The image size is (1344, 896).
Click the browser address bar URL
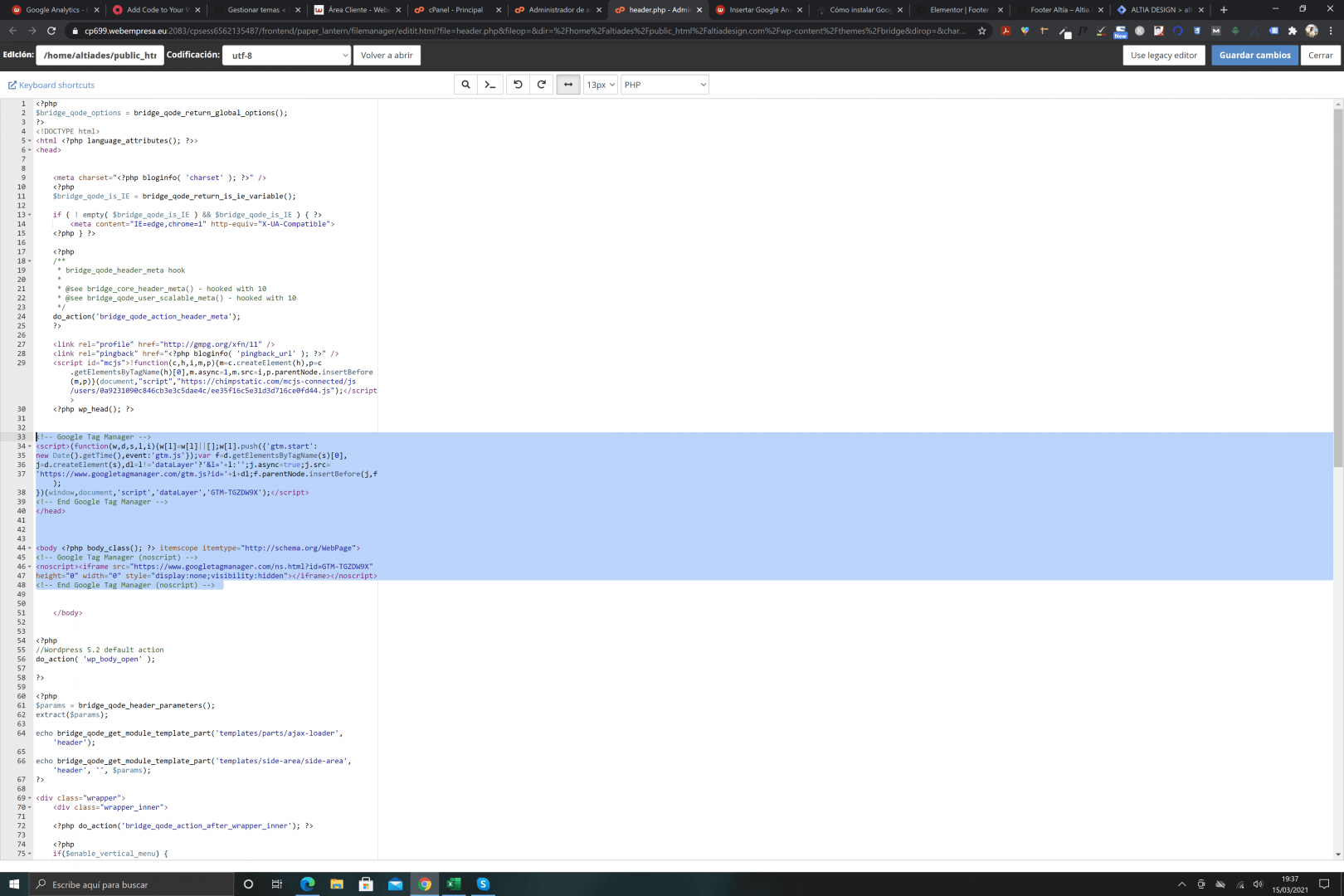click(524, 31)
